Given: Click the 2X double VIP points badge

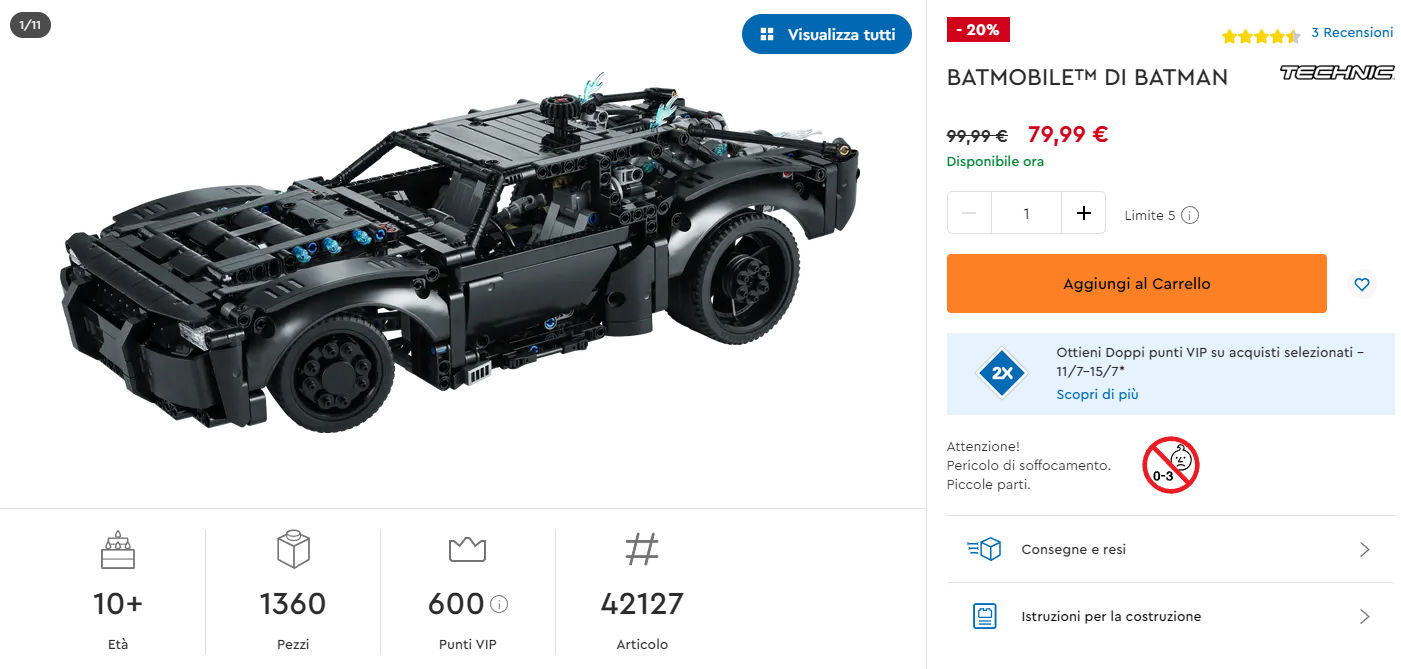Looking at the screenshot, I should (x=1002, y=374).
